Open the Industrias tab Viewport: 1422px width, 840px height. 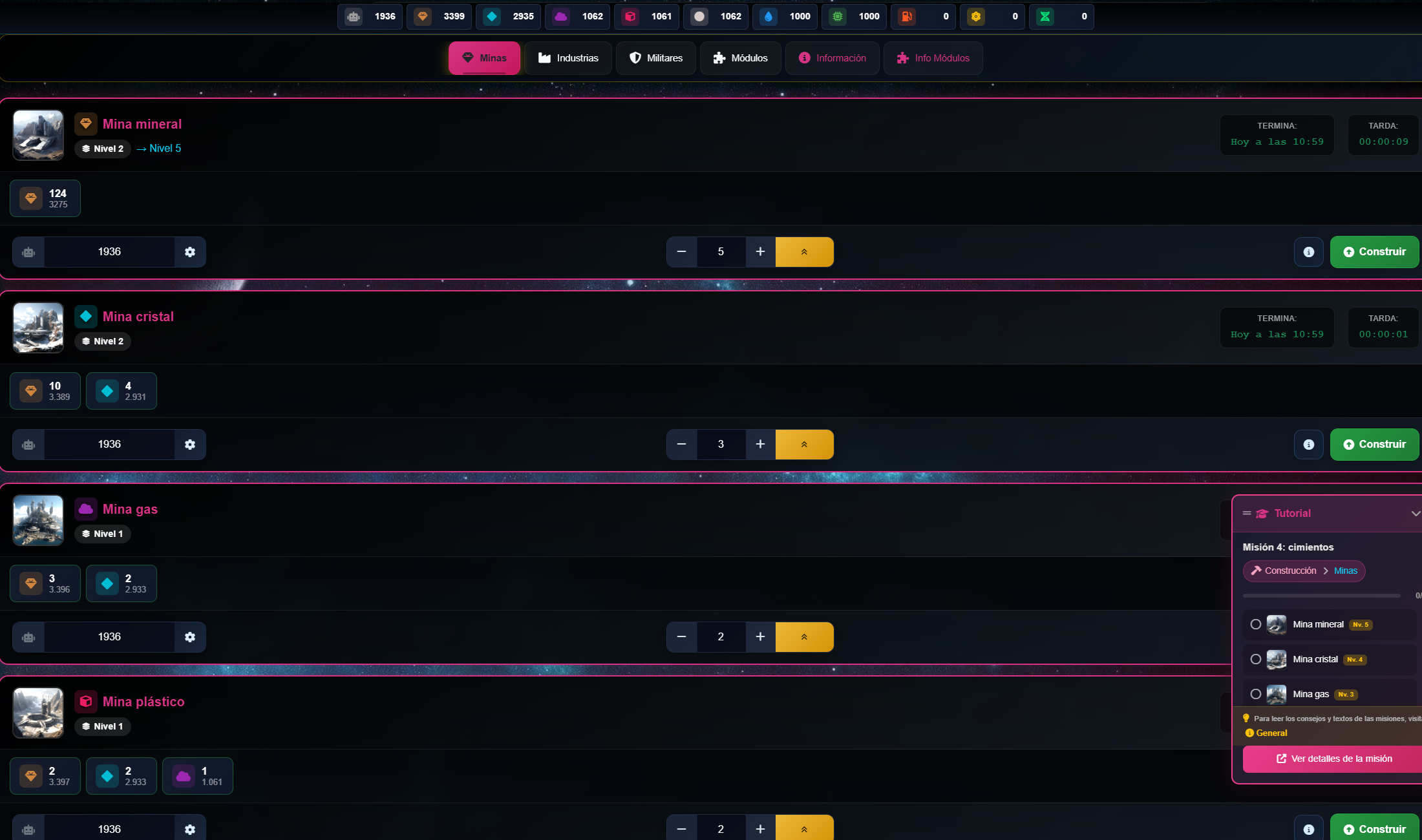click(x=568, y=58)
